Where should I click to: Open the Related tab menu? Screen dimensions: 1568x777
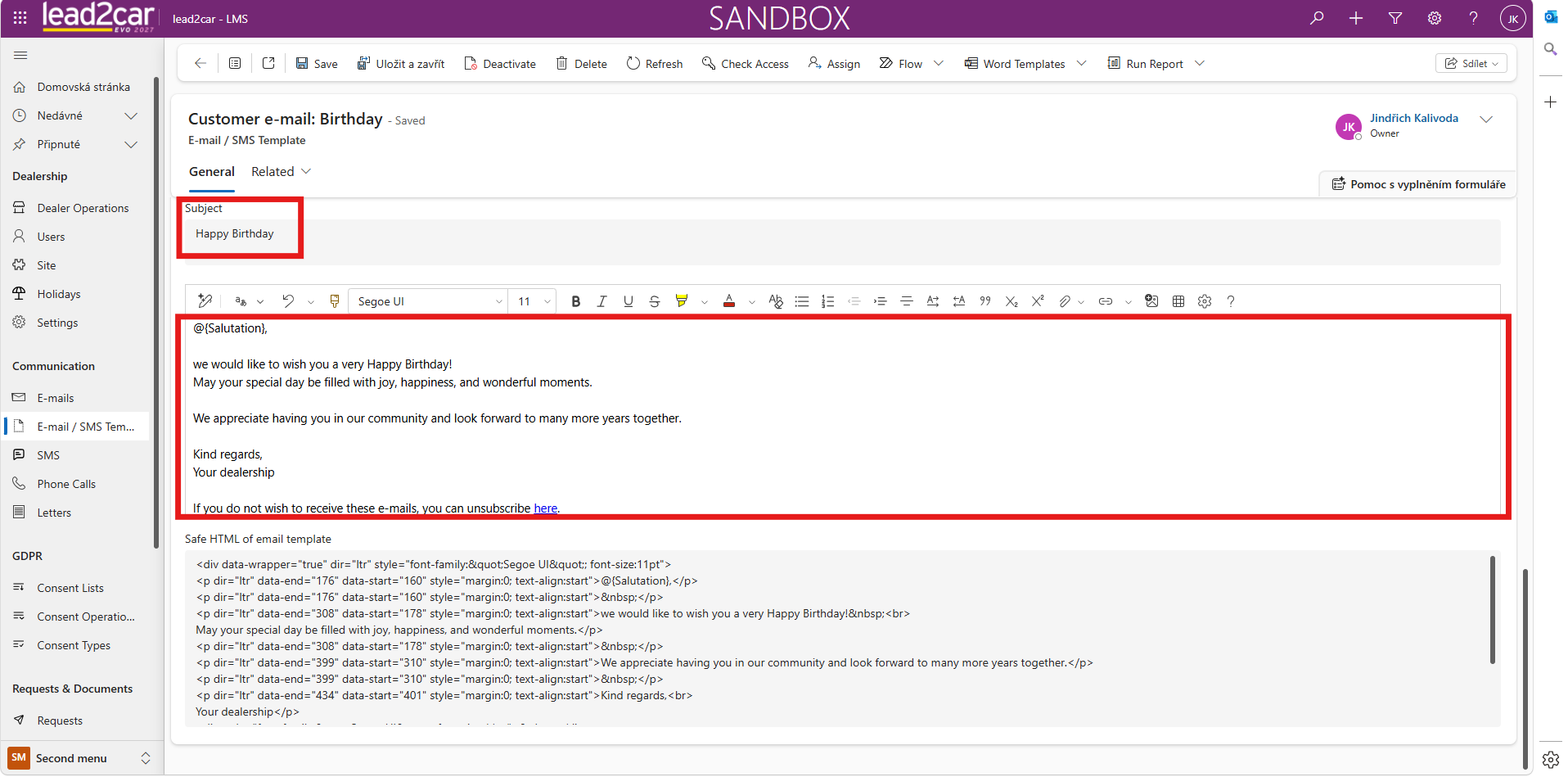tap(282, 172)
